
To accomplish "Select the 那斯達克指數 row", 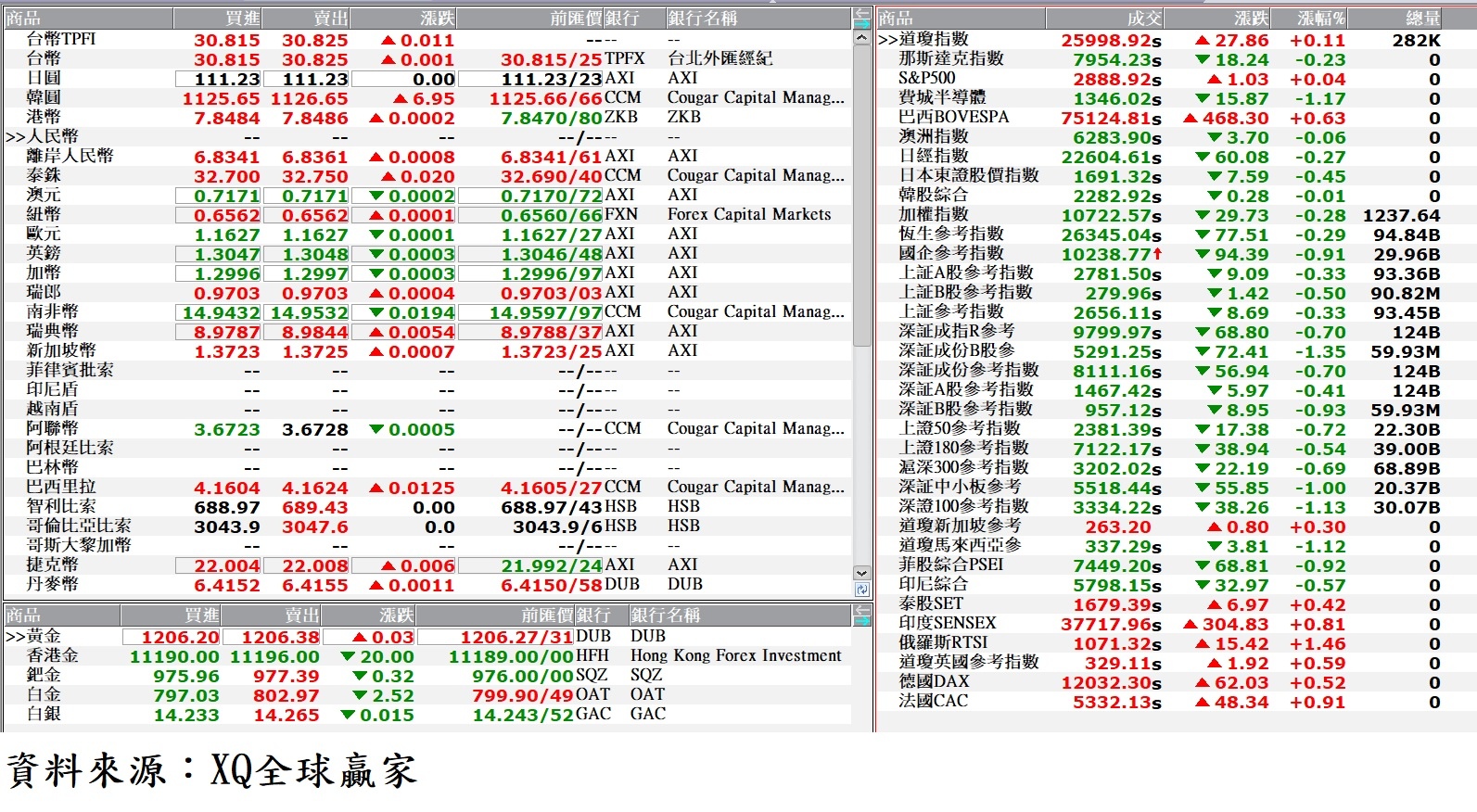I will tap(1177, 58).
